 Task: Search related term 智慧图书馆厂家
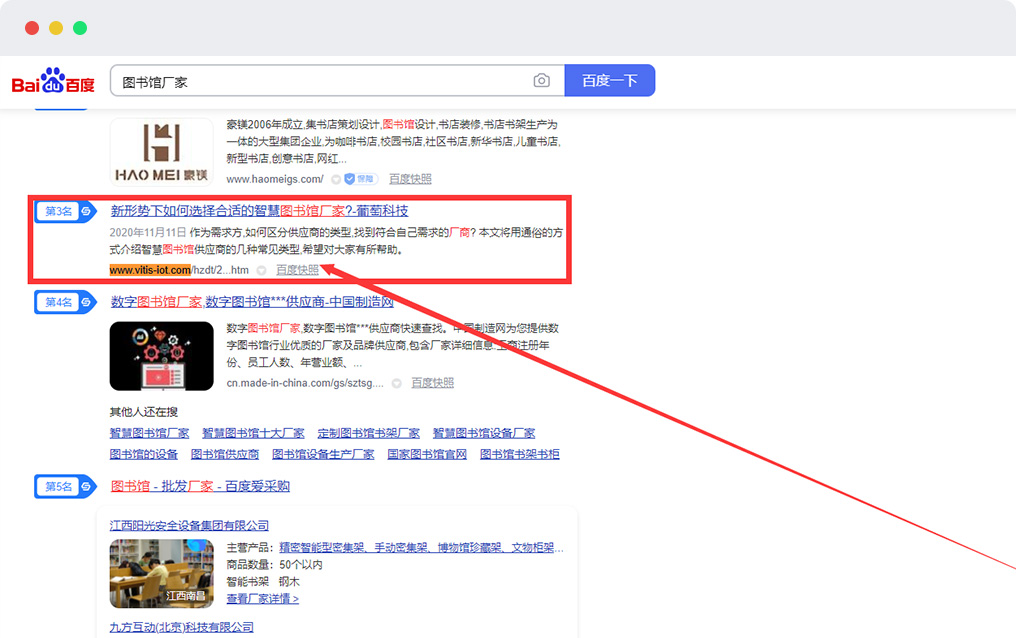coord(150,433)
